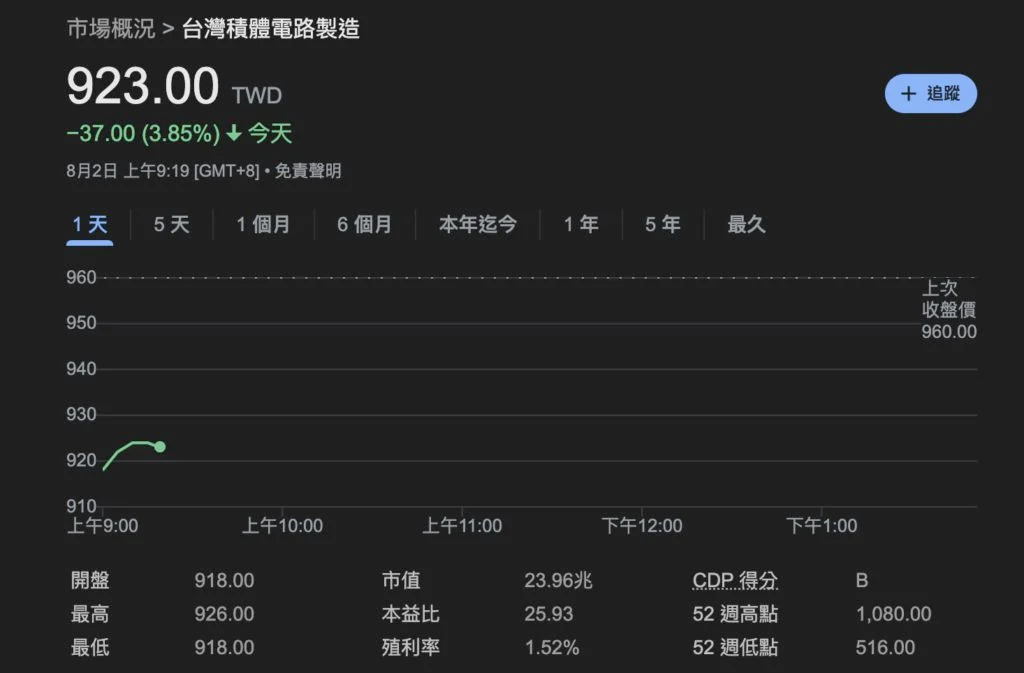Switch to the 5 天 chart tab

click(x=172, y=225)
